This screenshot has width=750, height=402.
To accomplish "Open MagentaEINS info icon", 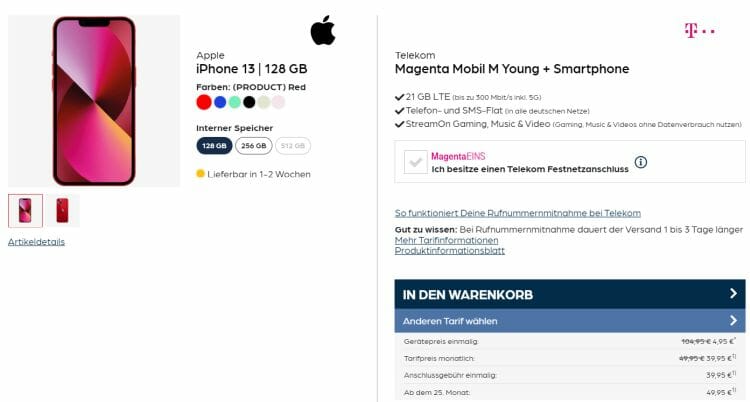I will 641,162.
